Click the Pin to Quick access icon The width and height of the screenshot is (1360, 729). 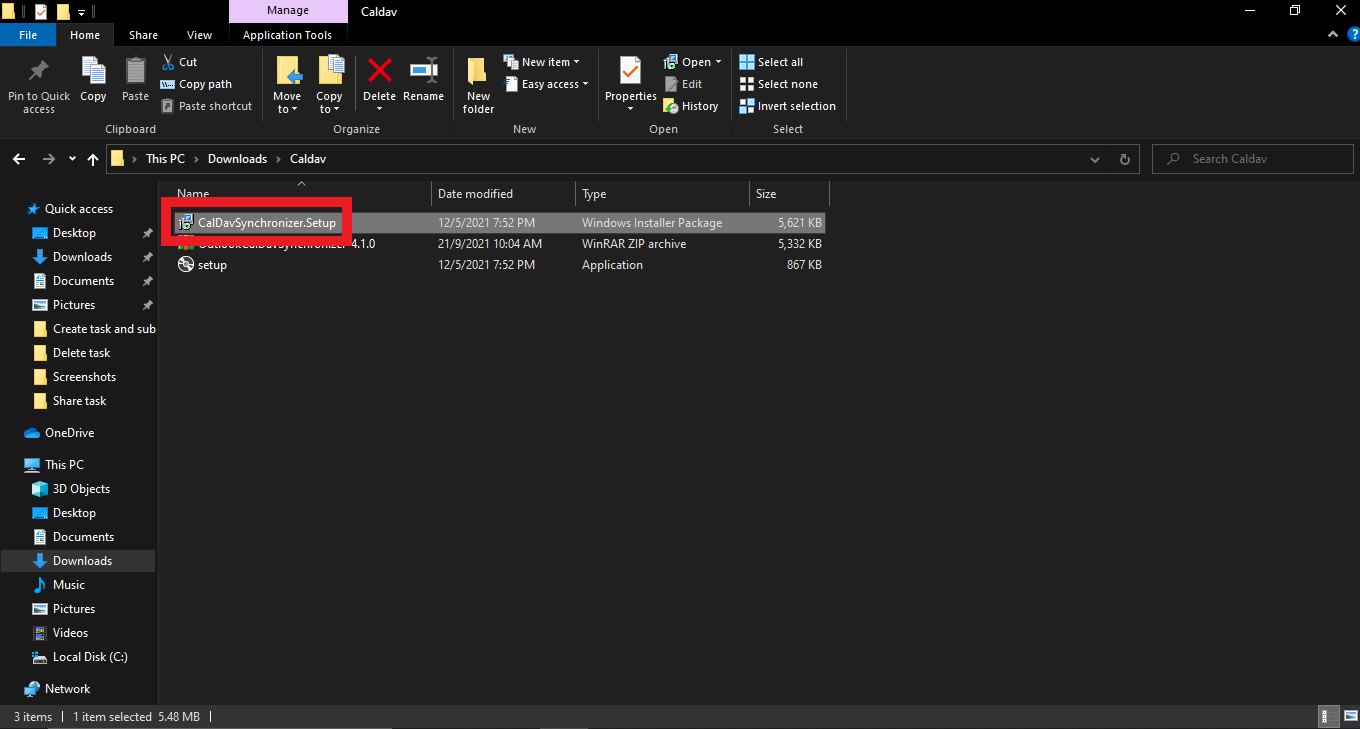click(x=39, y=72)
